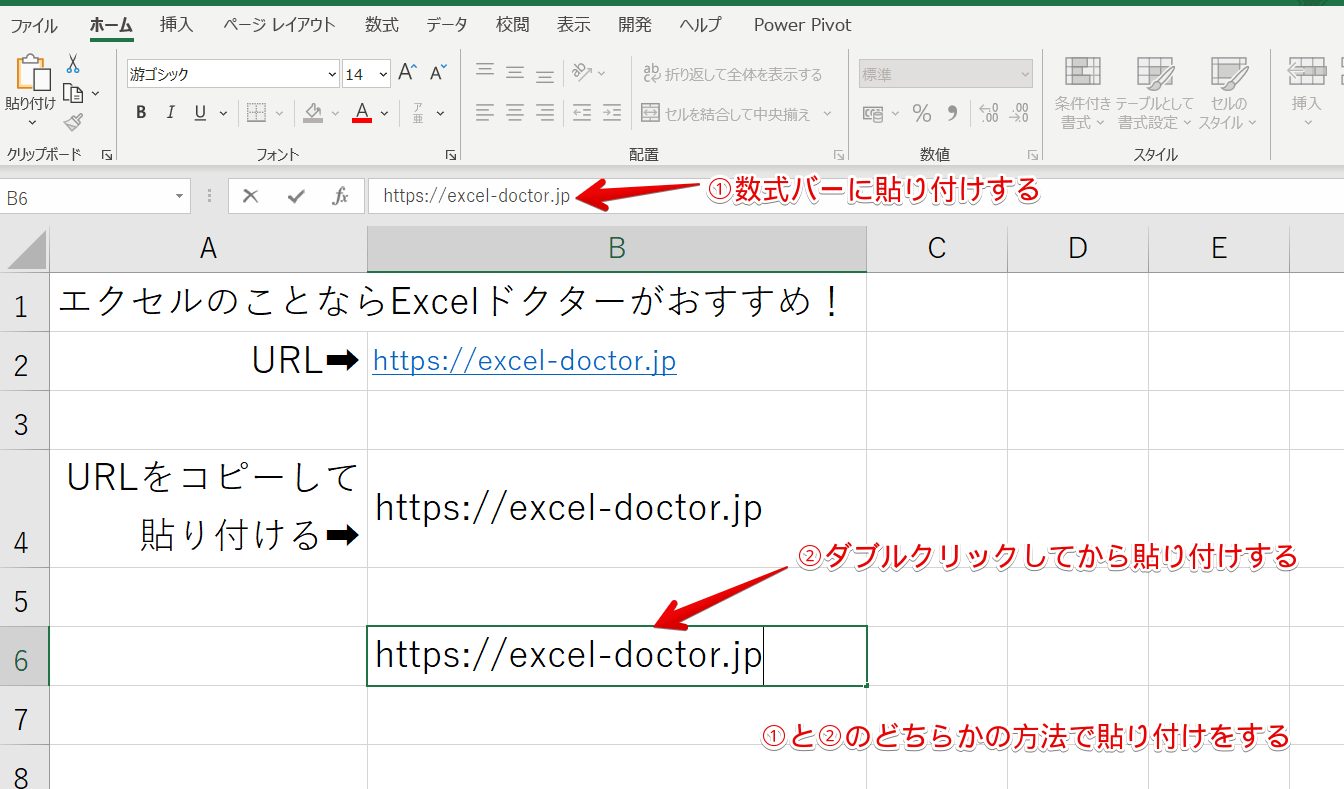Image resolution: width=1344 pixels, height=789 pixels.
Task: Open セルのスタイル cell styles
Action: [1229, 93]
